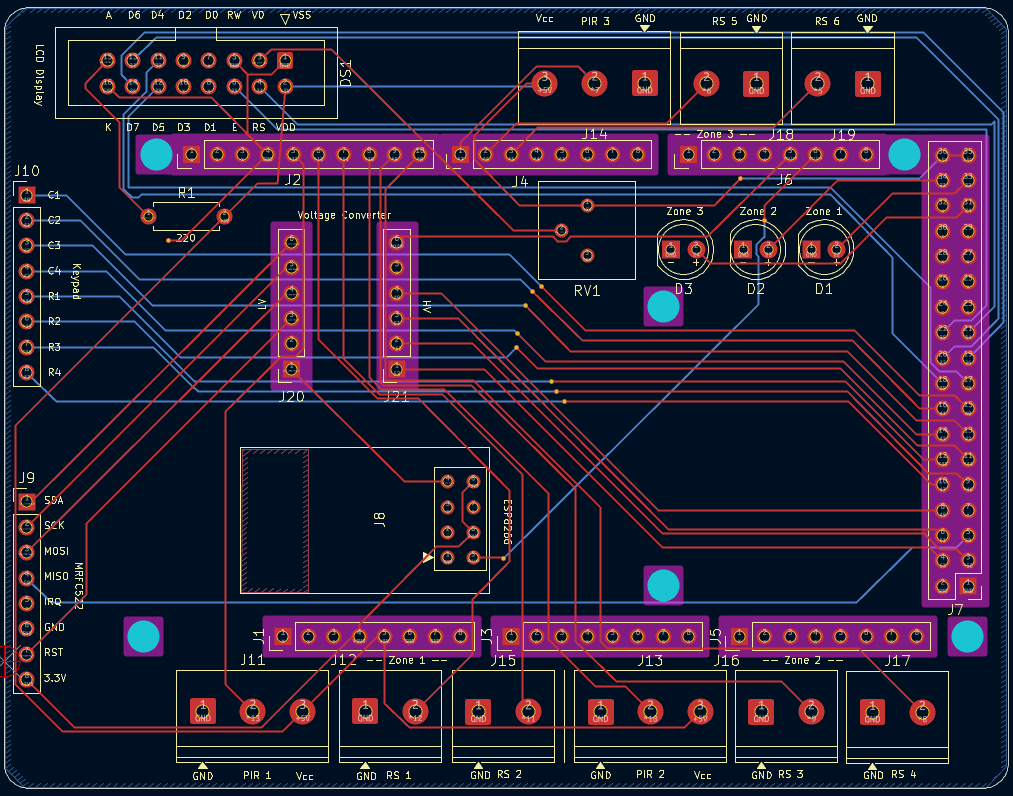This screenshot has height=796, width=1013.
Task: Click the vertical MRFC522 label
Action: tap(79, 587)
